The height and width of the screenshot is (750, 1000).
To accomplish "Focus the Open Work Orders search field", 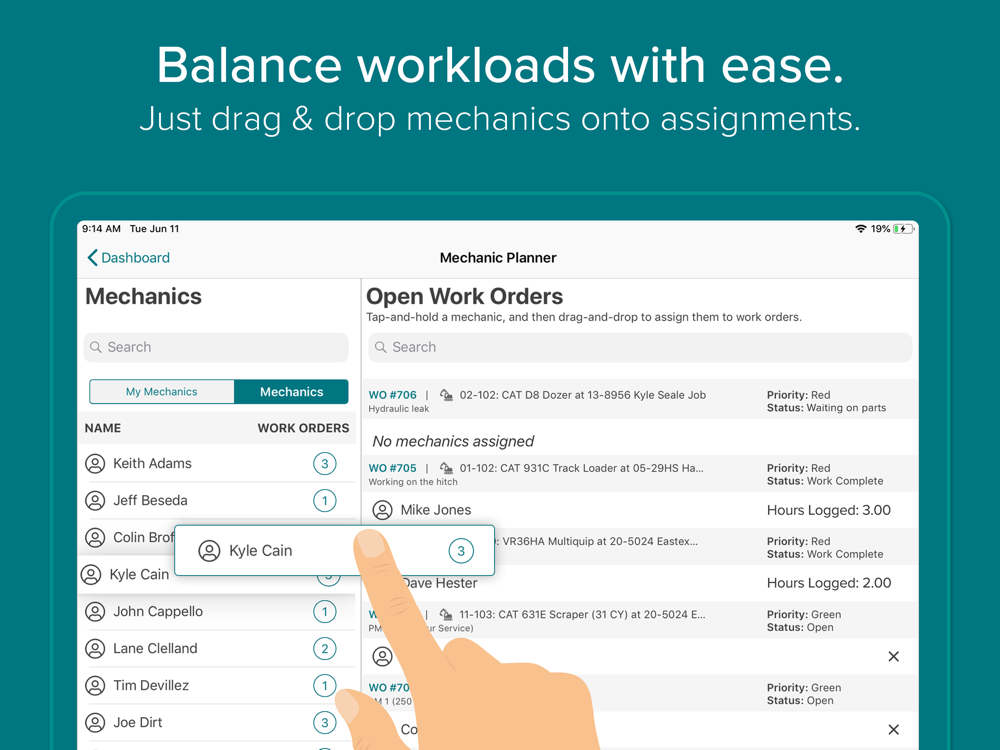I will click(x=640, y=347).
